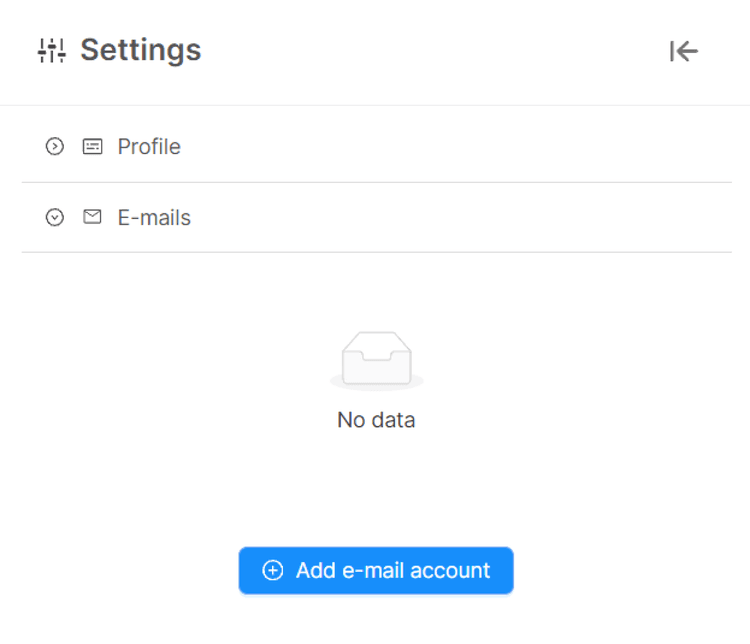Image resolution: width=750 pixels, height=644 pixels.
Task: Open the Profile section label
Action: [149, 147]
